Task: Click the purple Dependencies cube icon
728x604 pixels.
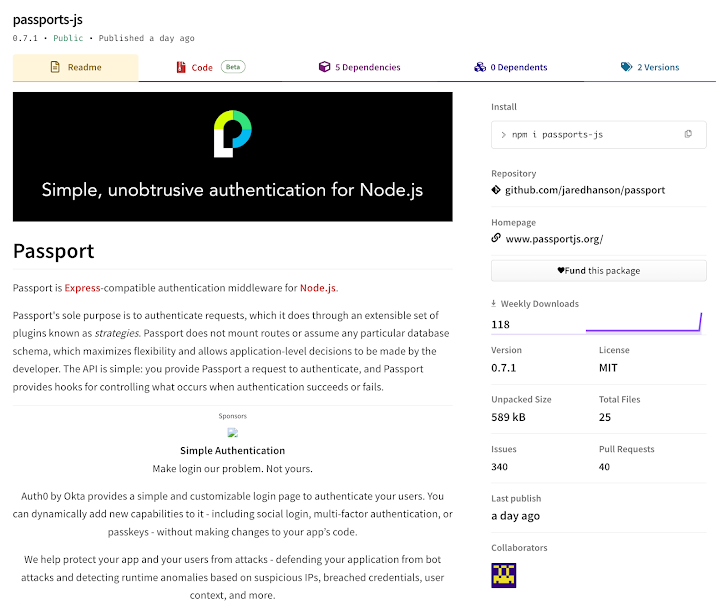Action: point(324,68)
